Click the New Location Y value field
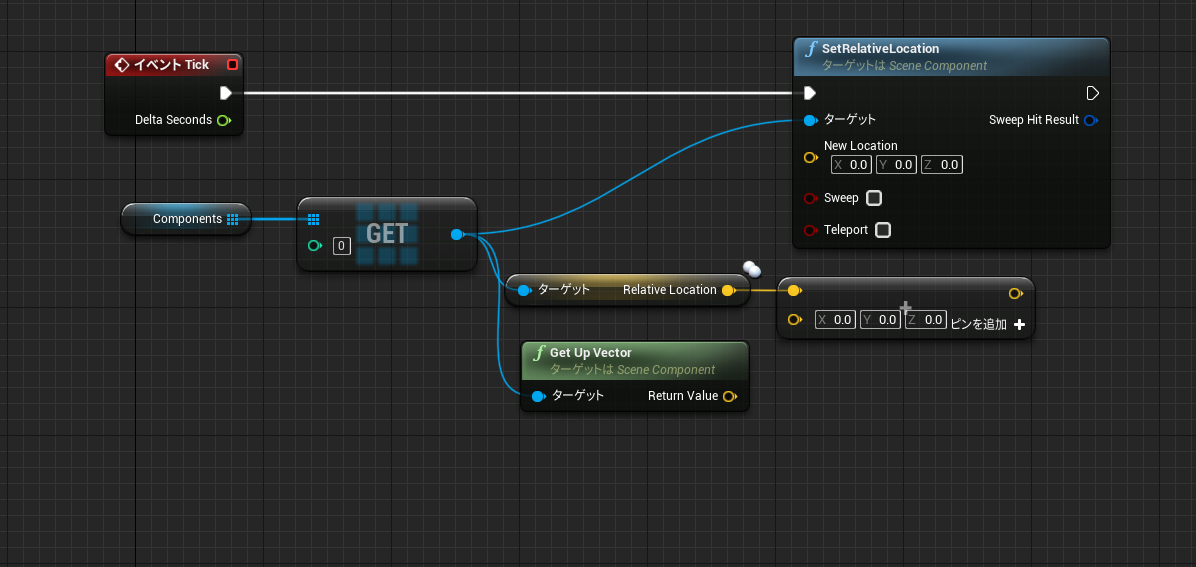Viewport: 1196px width, 567px height. (x=896, y=165)
